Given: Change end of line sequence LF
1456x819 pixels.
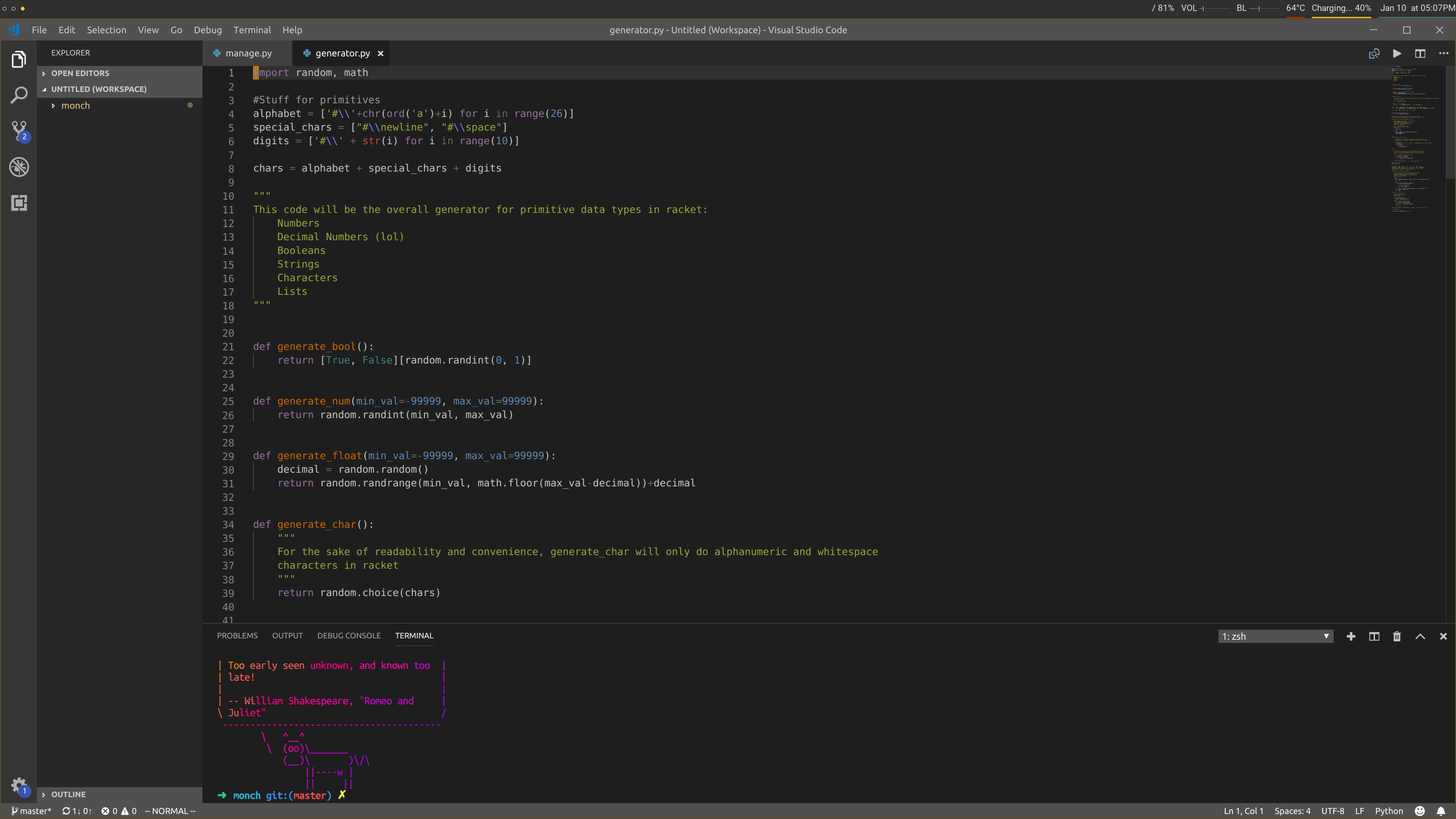Looking at the screenshot, I should (x=1360, y=811).
